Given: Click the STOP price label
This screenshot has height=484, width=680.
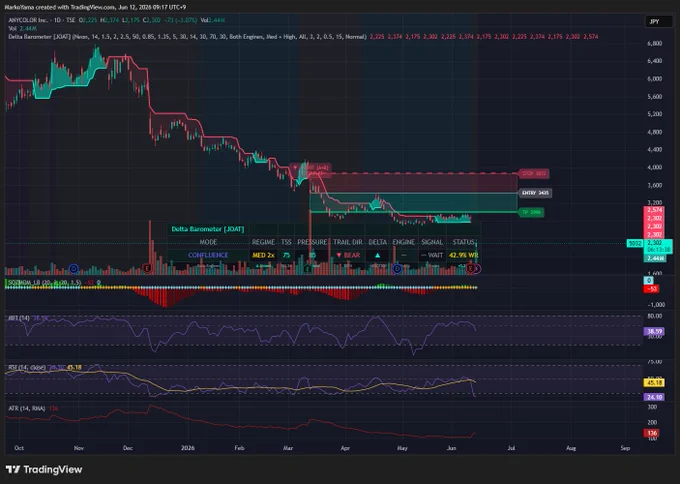Looking at the screenshot, I should [534, 173].
